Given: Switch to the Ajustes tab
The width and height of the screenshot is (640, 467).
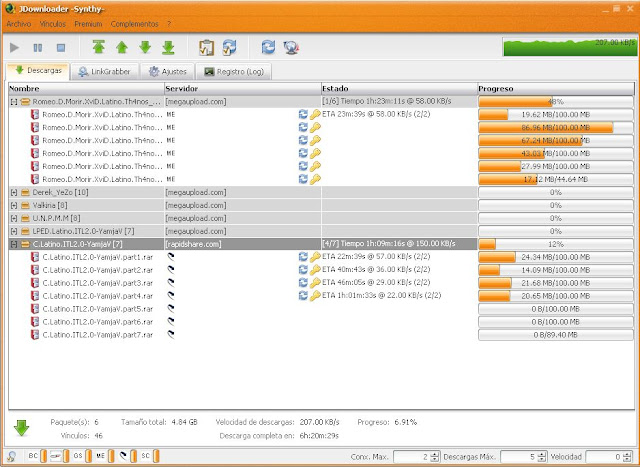Looking at the screenshot, I should click(168, 71).
